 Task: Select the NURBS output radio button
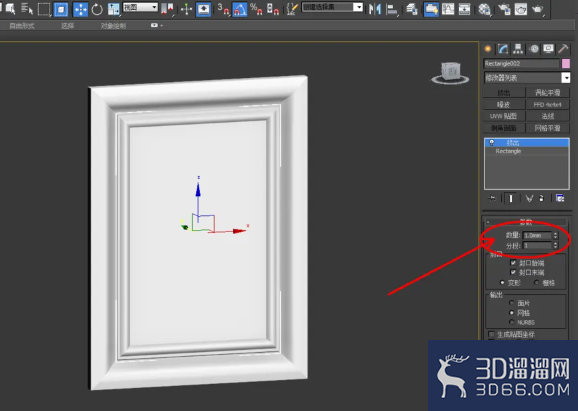(511, 322)
